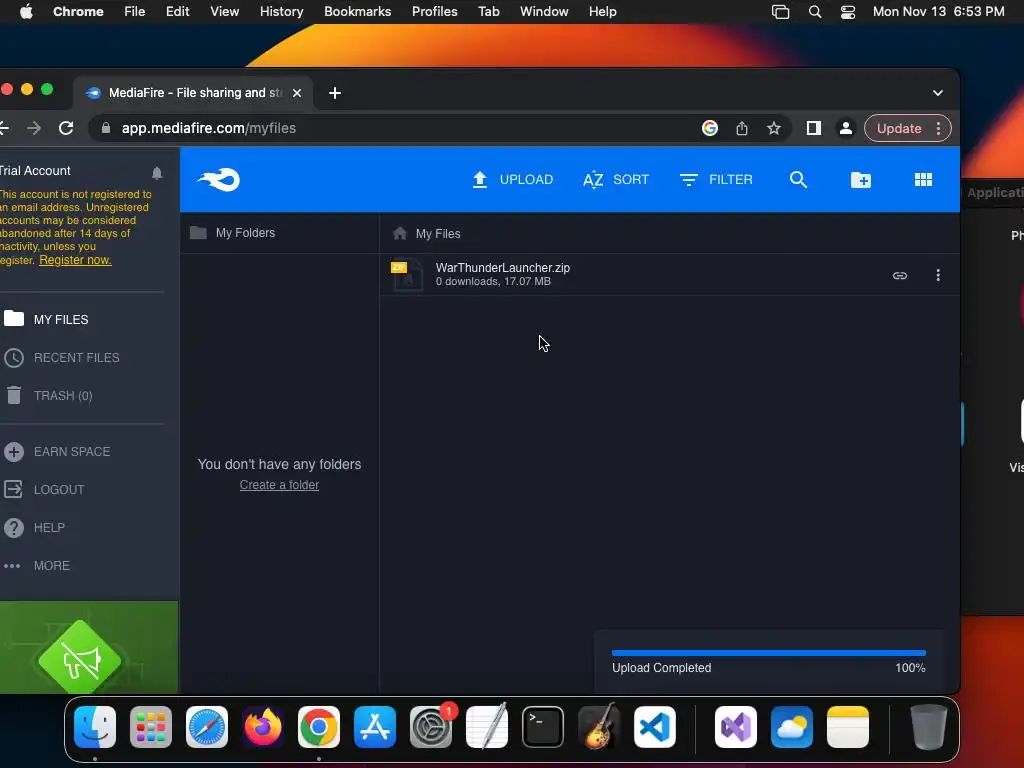The height and width of the screenshot is (768, 1024).
Task: Launch Safari from the dock
Action: 207,727
